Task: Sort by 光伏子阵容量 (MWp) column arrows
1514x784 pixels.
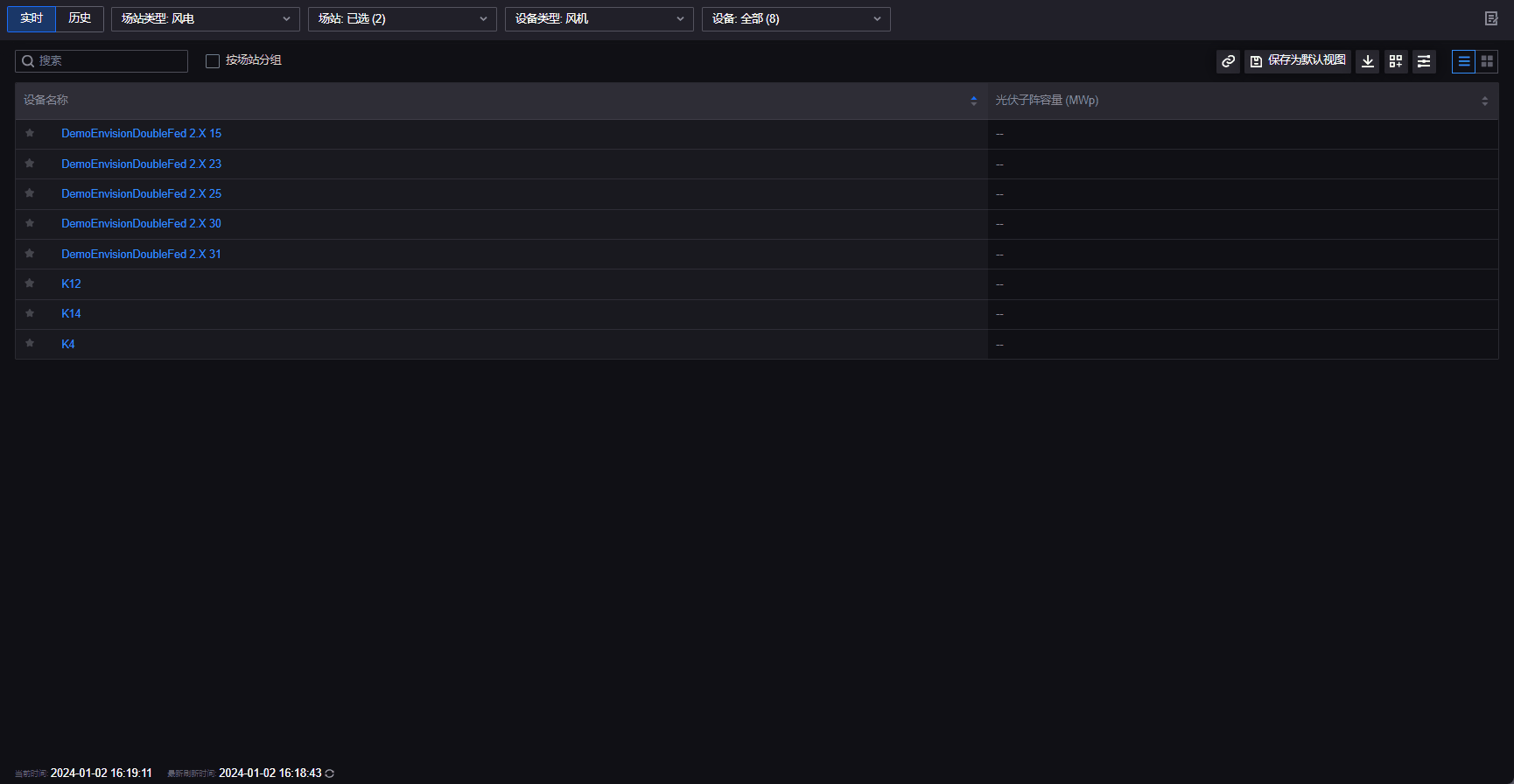Action: (1484, 101)
